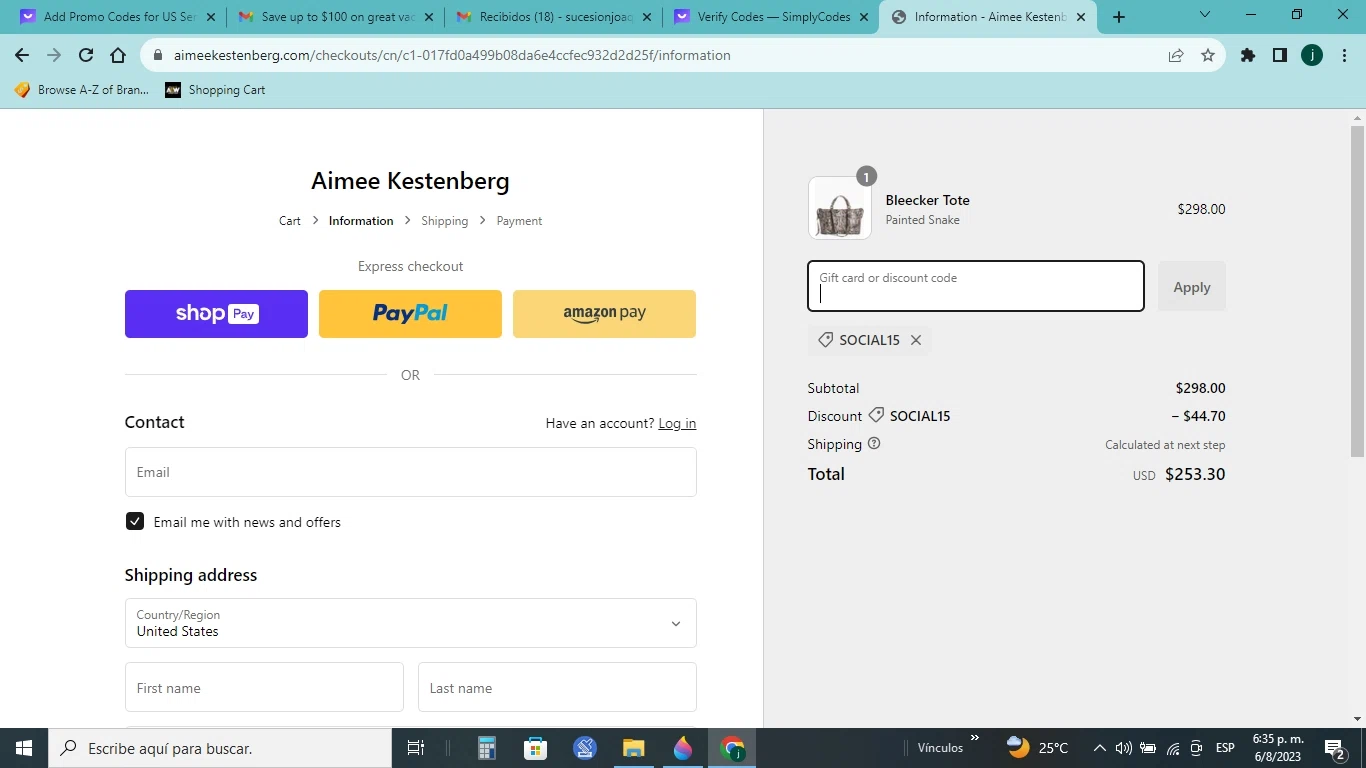Click Log in link
This screenshot has width=1366, height=768.
pos(677,423)
